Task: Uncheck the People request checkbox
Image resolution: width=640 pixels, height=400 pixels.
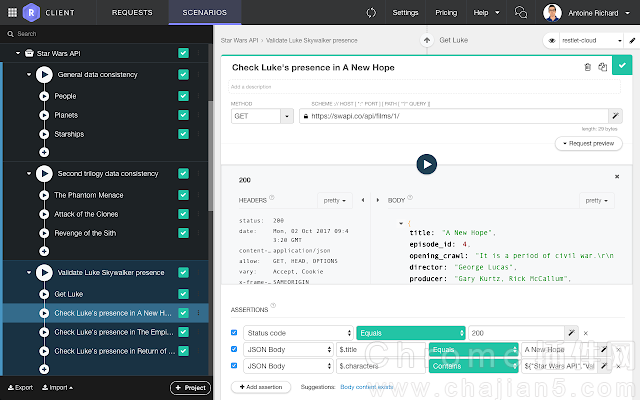Action: point(183,96)
